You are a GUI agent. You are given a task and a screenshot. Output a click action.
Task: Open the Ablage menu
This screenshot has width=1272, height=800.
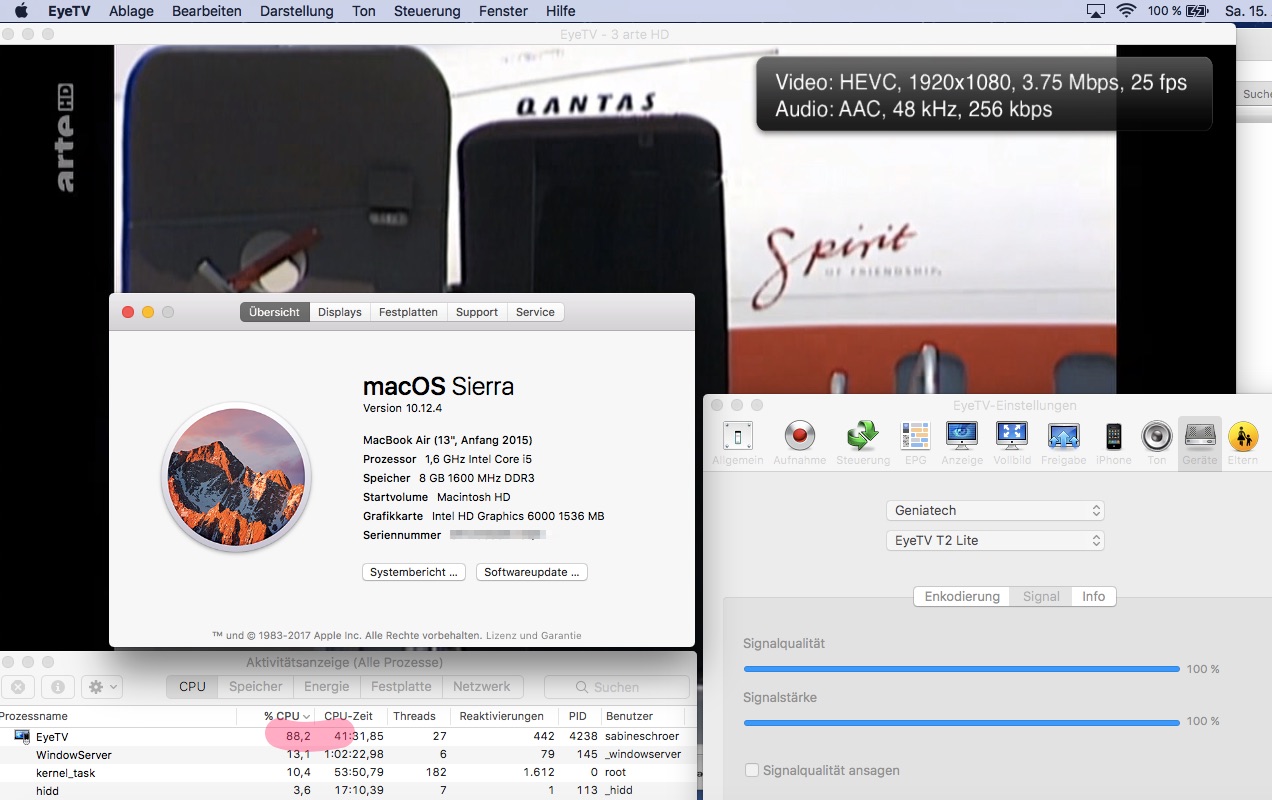tap(129, 11)
